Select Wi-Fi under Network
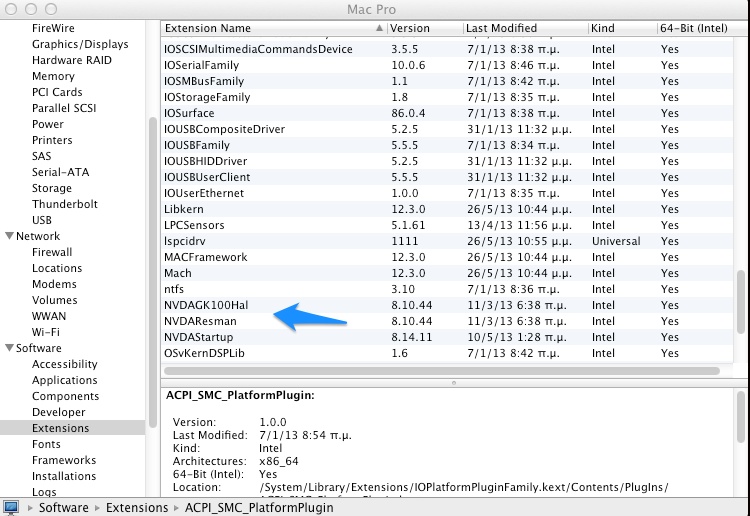Image resolution: width=750 pixels, height=516 pixels. [x=46, y=332]
